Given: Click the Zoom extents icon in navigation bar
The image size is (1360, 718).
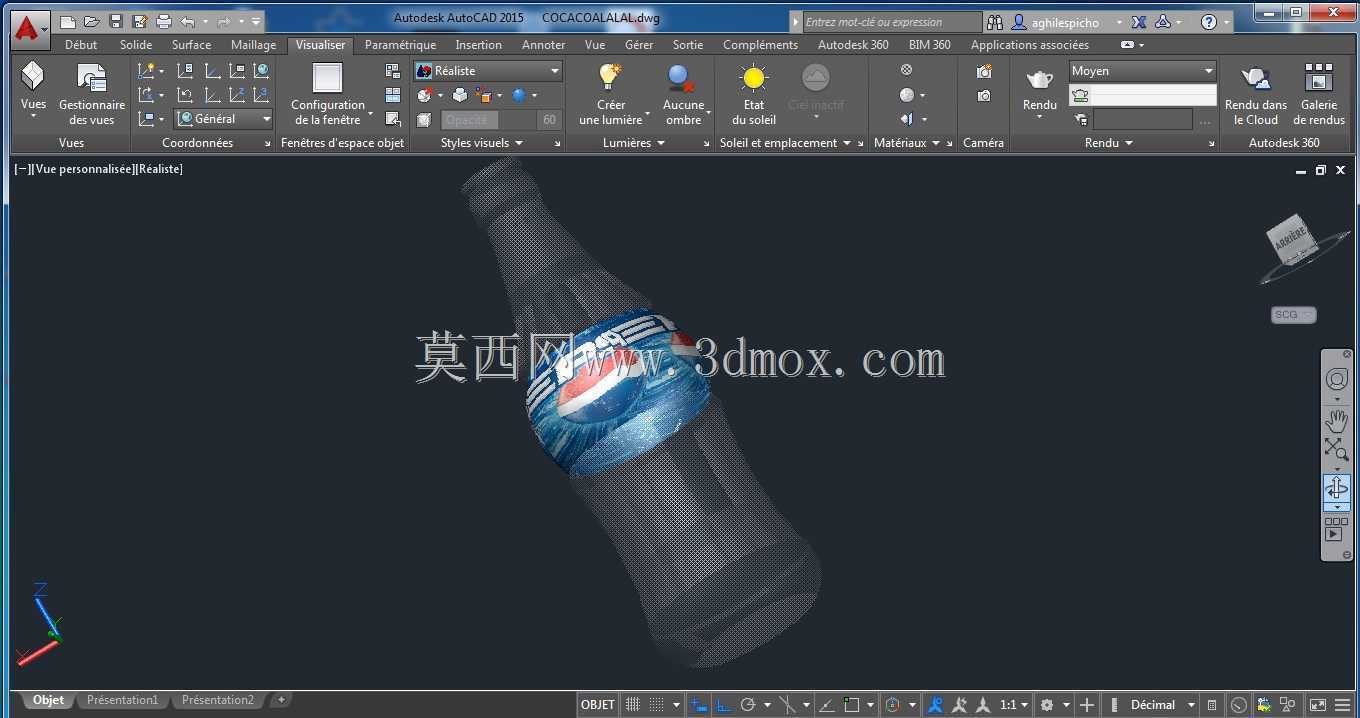Looking at the screenshot, I should tap(1337, 450).
